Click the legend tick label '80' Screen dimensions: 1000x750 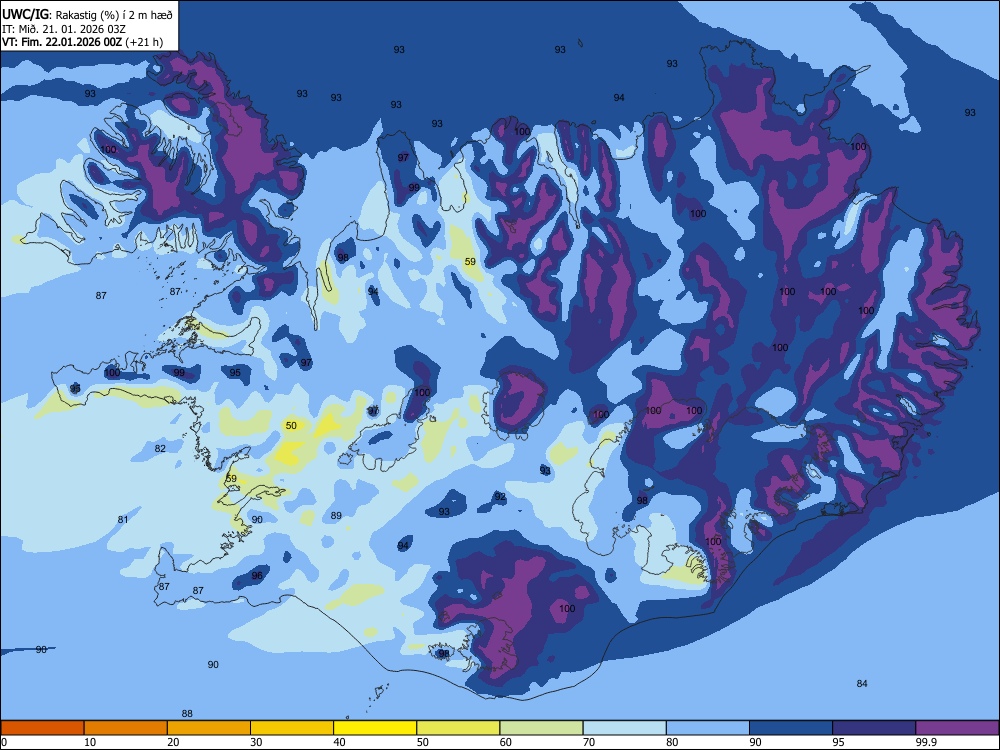[672, 742]
